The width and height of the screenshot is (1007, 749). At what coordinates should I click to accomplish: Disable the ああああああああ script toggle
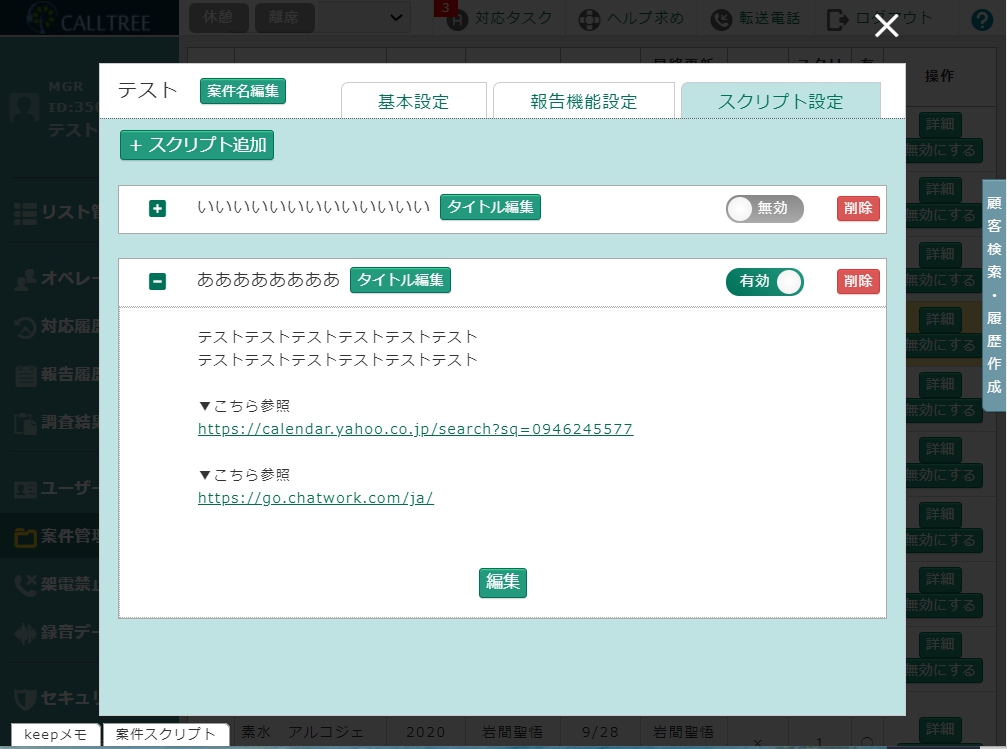coord(764,282)
